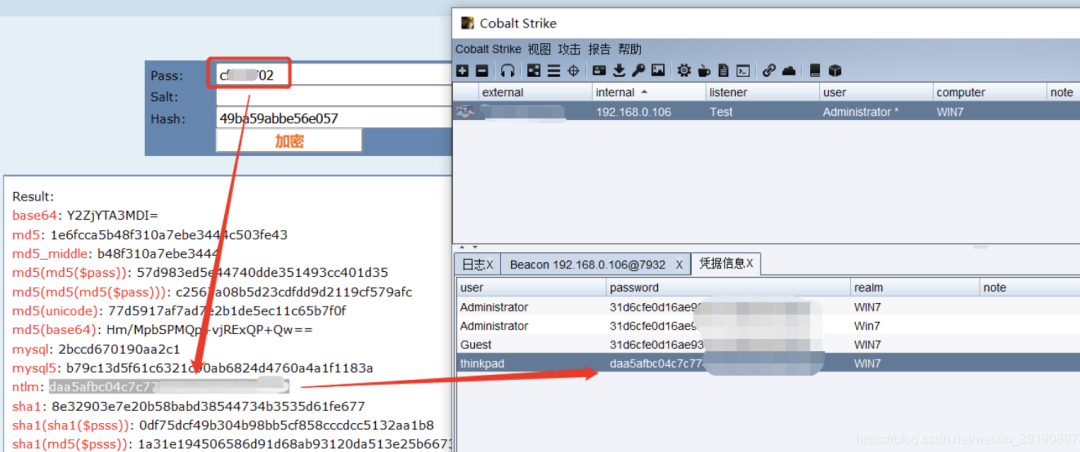Open the 攻击 menu

pos(570,50)
